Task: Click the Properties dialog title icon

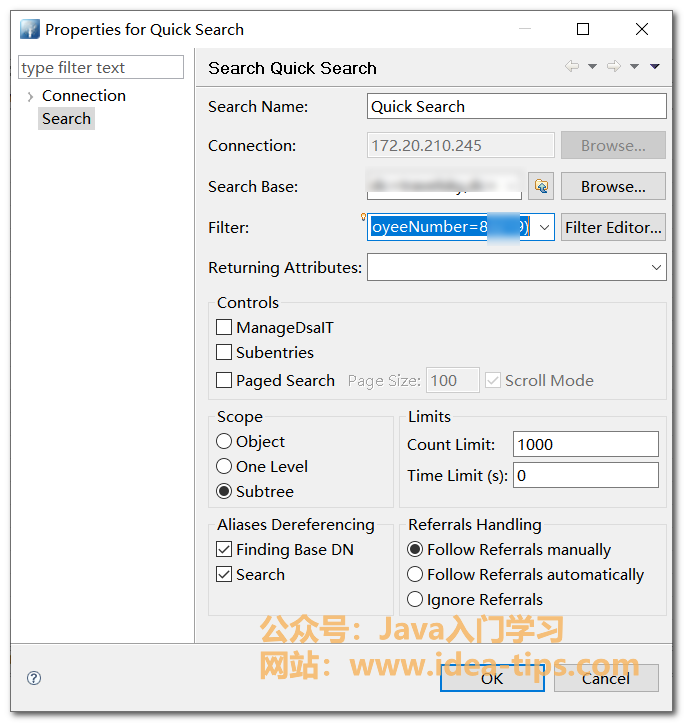Action: click(x=30, y=29)
